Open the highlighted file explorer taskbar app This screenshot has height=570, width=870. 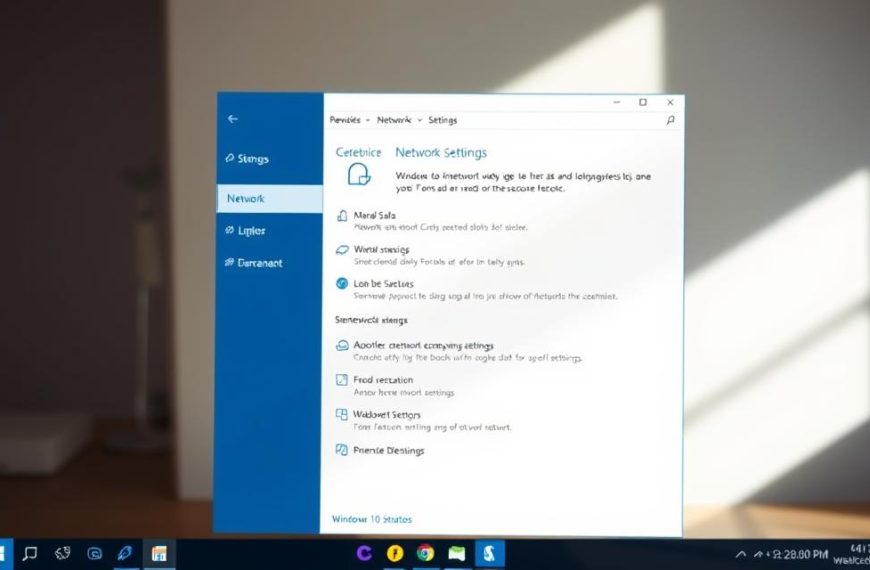click(159, 553)
